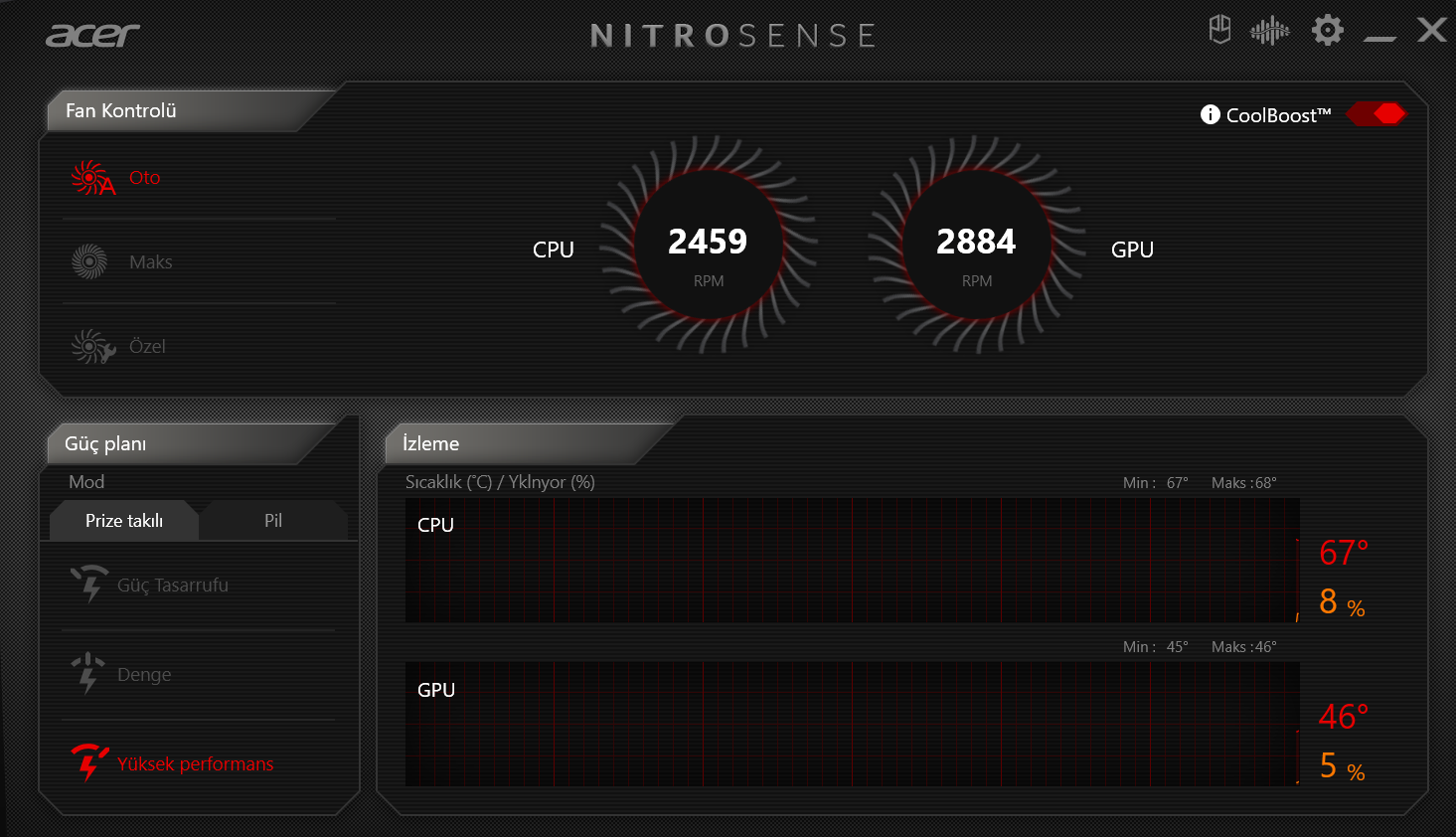Choose the Özel fan label
This screenshot has width=1456, height=837.
point(147,346)
